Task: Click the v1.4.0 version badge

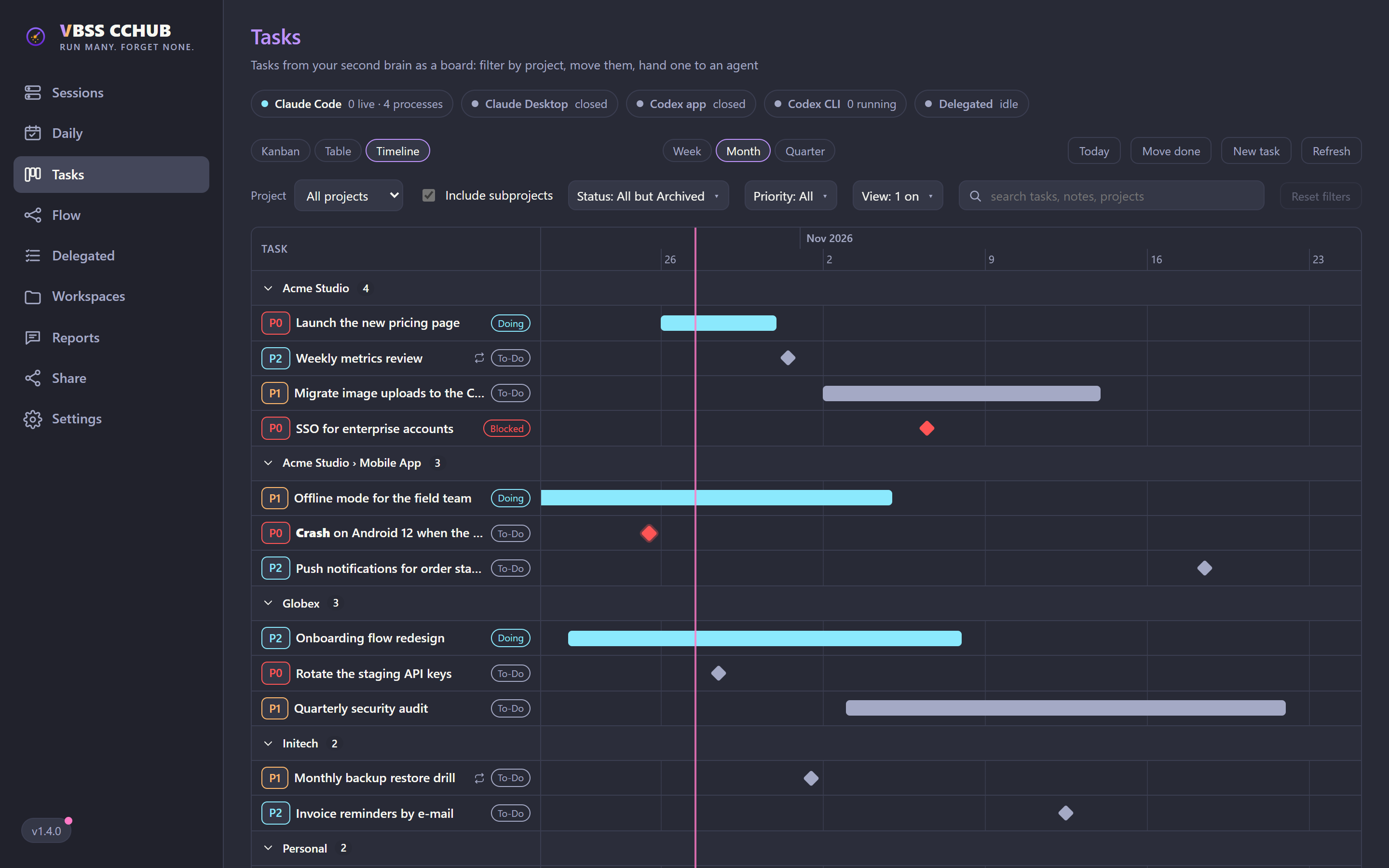Action: click(x=46, y=831)
